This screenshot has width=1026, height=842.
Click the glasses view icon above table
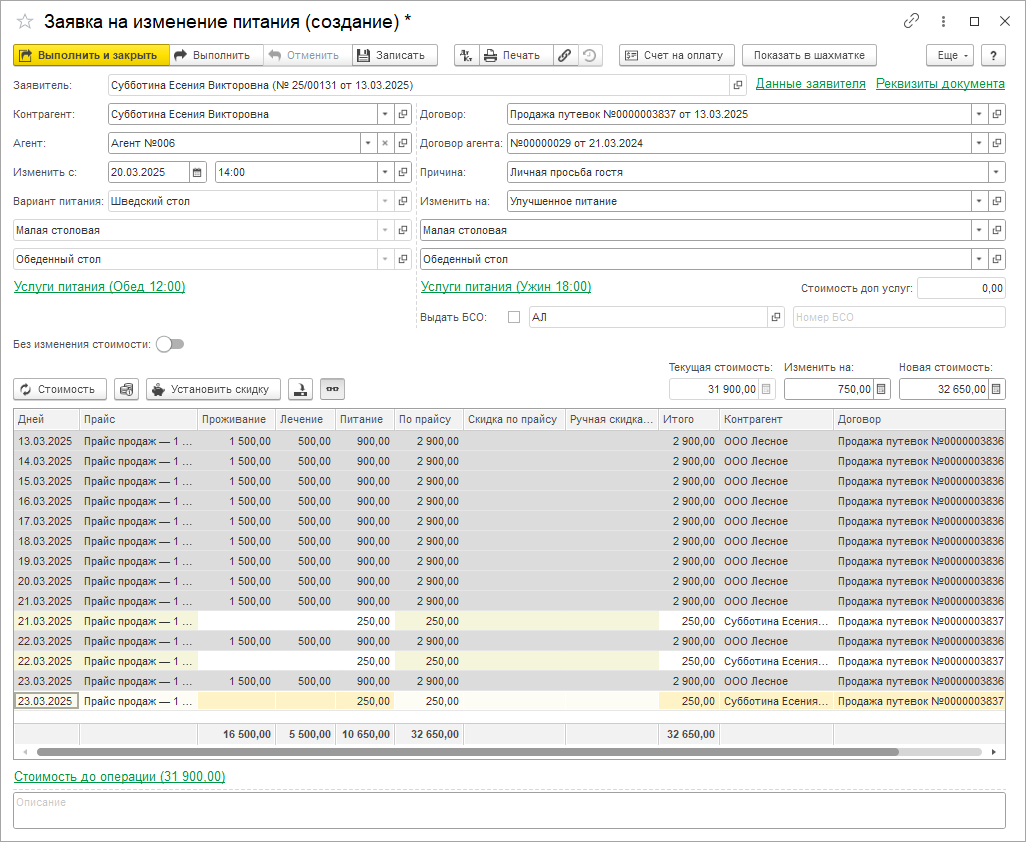point(332,389)
